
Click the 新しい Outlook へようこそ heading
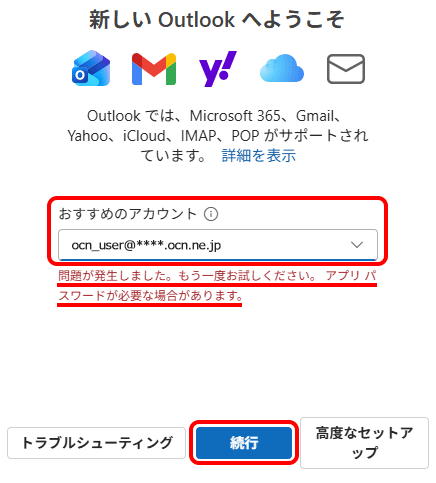point(217,19)
